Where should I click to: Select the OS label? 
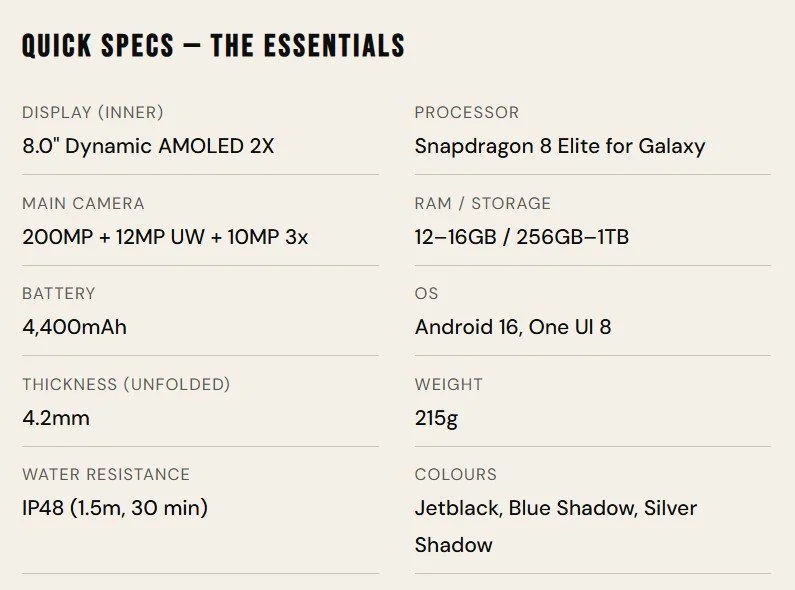coord(427,293)
